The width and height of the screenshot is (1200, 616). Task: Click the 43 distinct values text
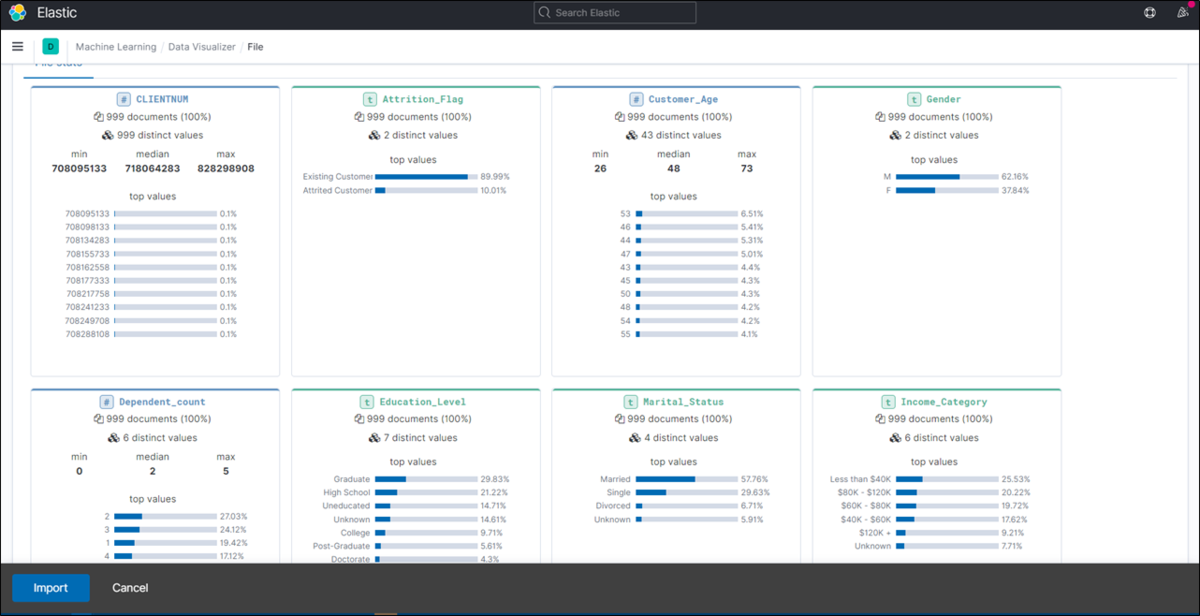click(x=683, y=135)
